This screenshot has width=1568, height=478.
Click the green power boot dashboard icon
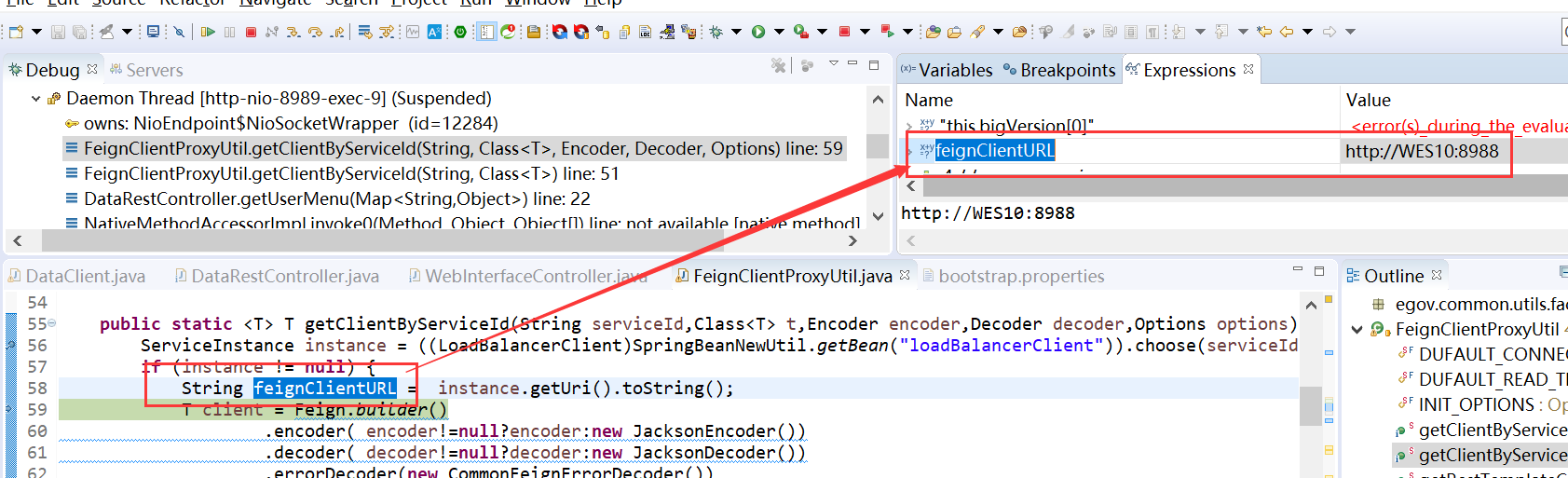[460, 32]
